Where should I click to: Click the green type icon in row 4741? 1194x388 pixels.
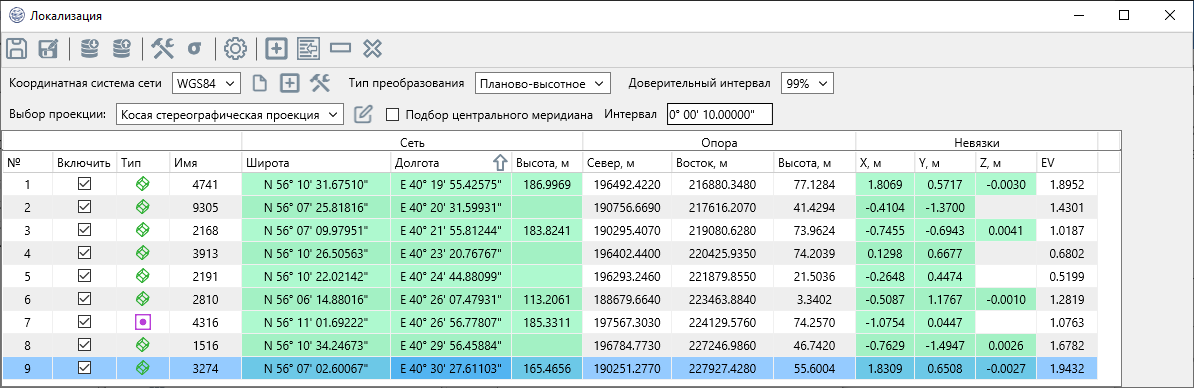(x=142, y=183)
